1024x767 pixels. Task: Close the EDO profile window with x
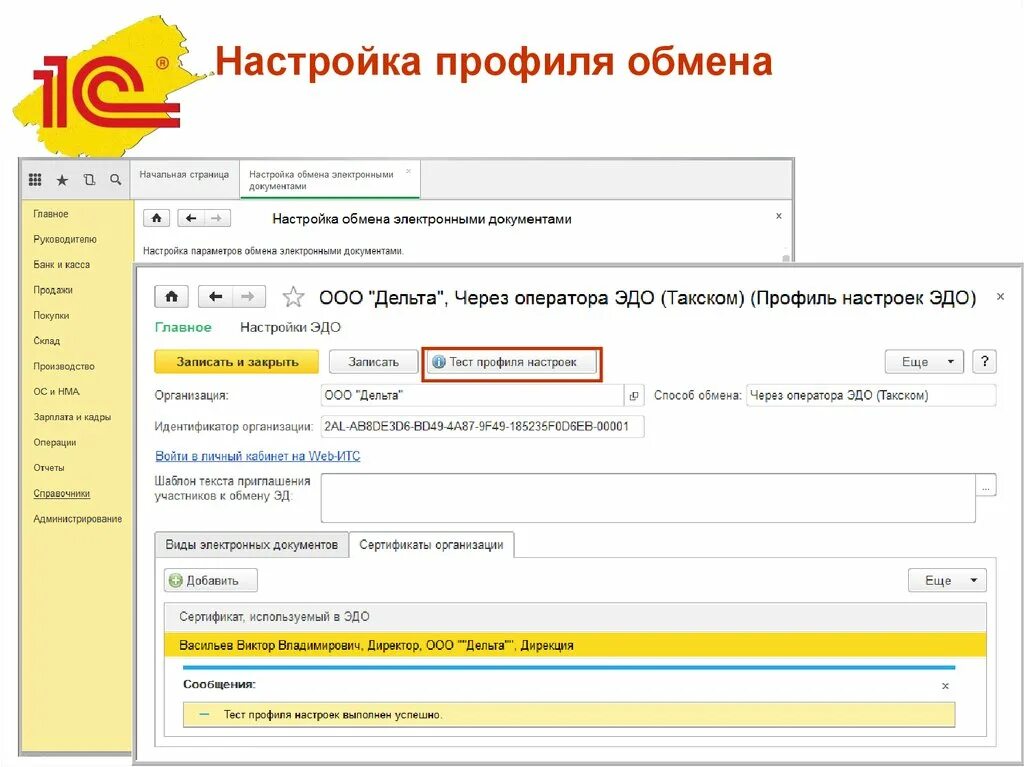[1000, 297]
